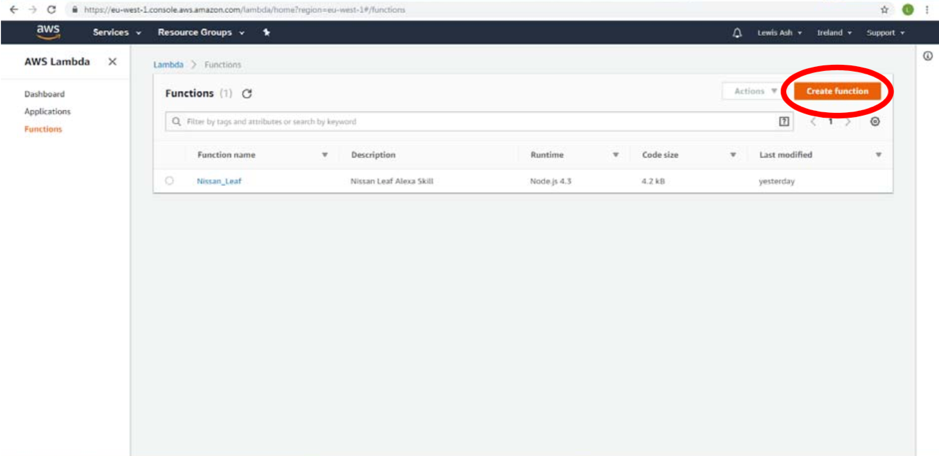Sort by Last modified column arrow
This screenshot has width=939, height=456.
[x=879, y=155]
